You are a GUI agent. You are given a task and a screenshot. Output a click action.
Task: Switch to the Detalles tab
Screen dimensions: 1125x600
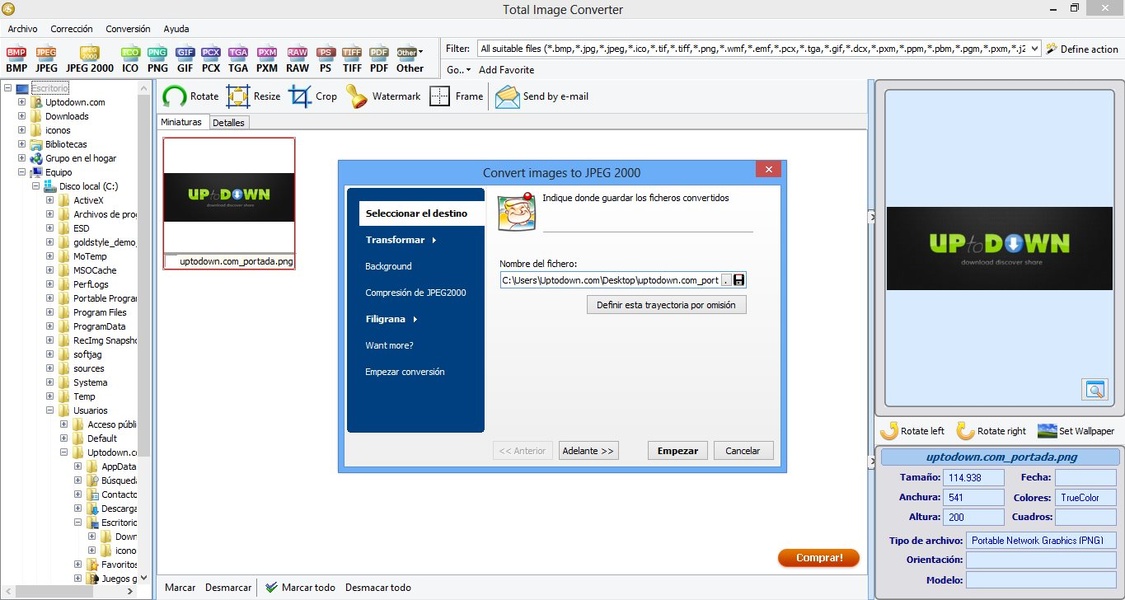(x=229, y=122)
